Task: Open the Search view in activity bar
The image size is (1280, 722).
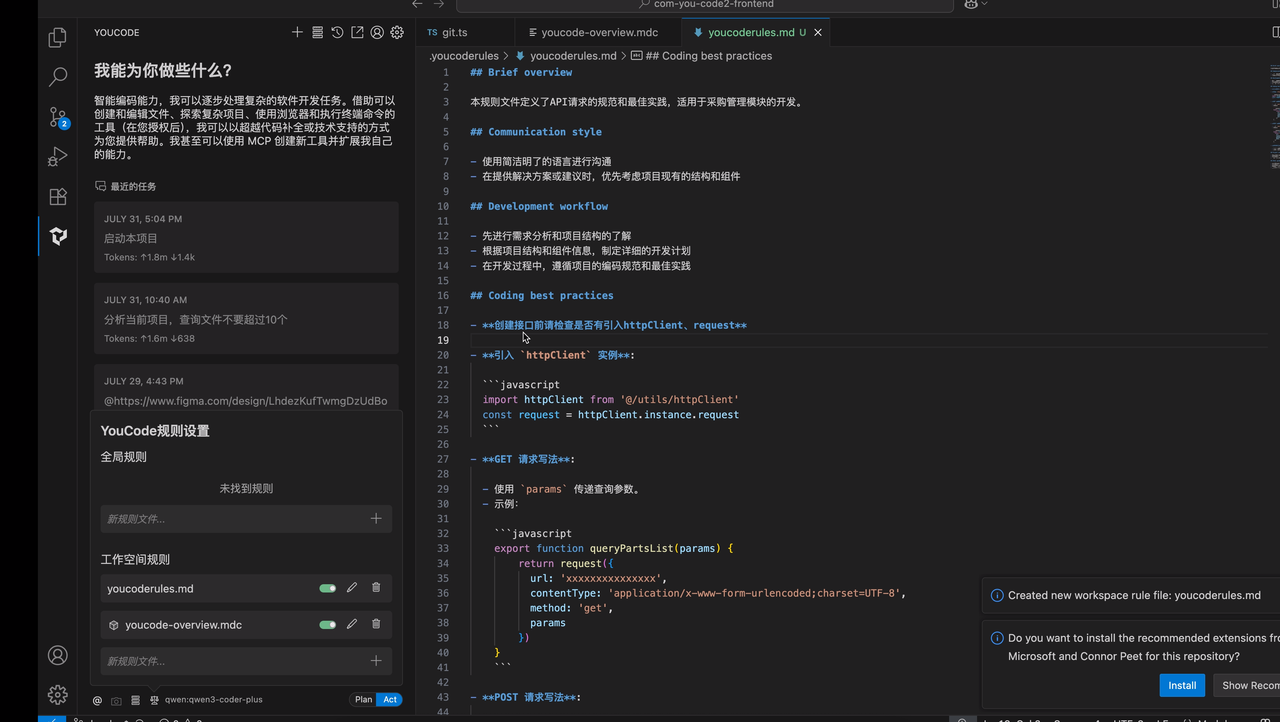Action: click(58, 76)
